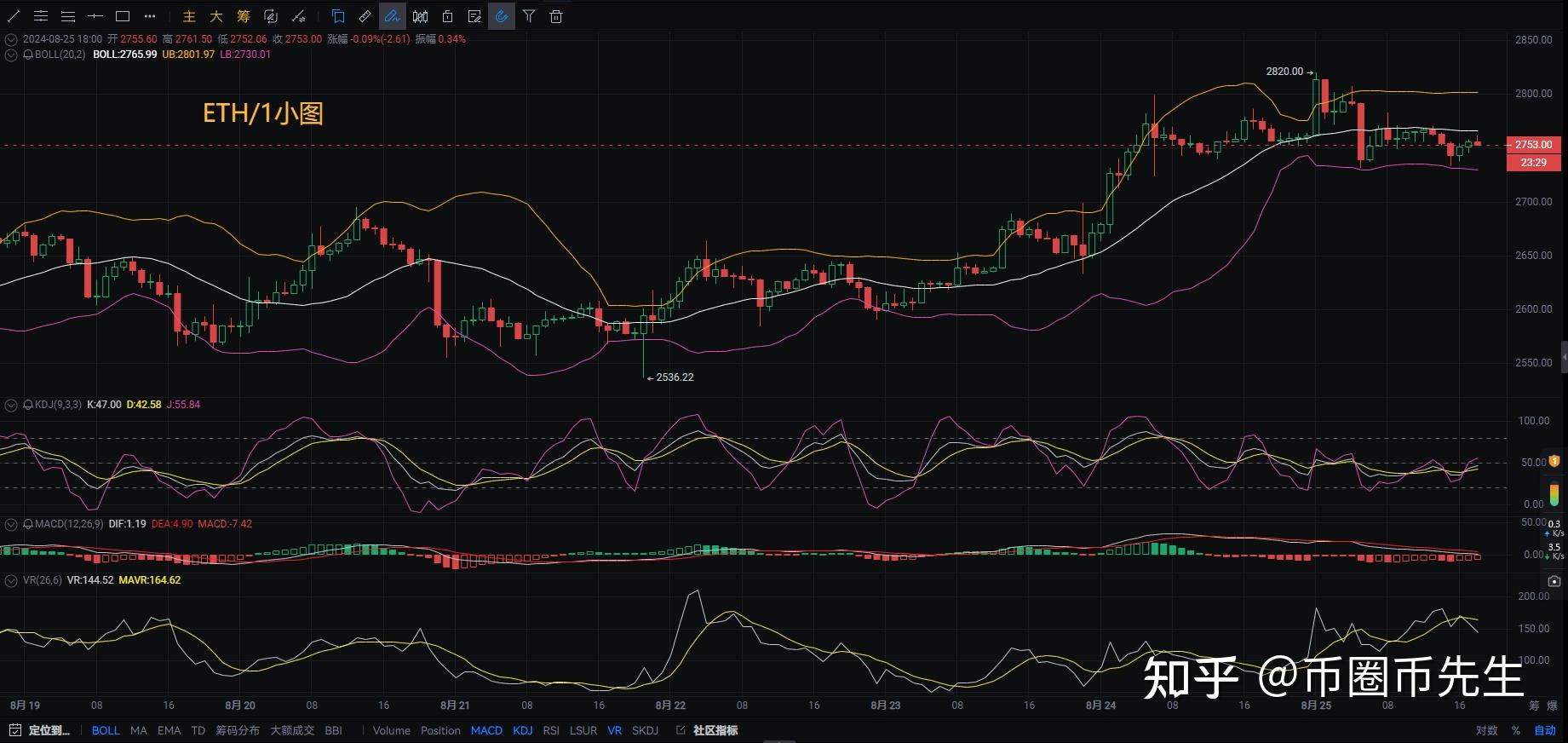Open the note editing icon
Screen dimensions: 1568x743
tap(474, 16)
